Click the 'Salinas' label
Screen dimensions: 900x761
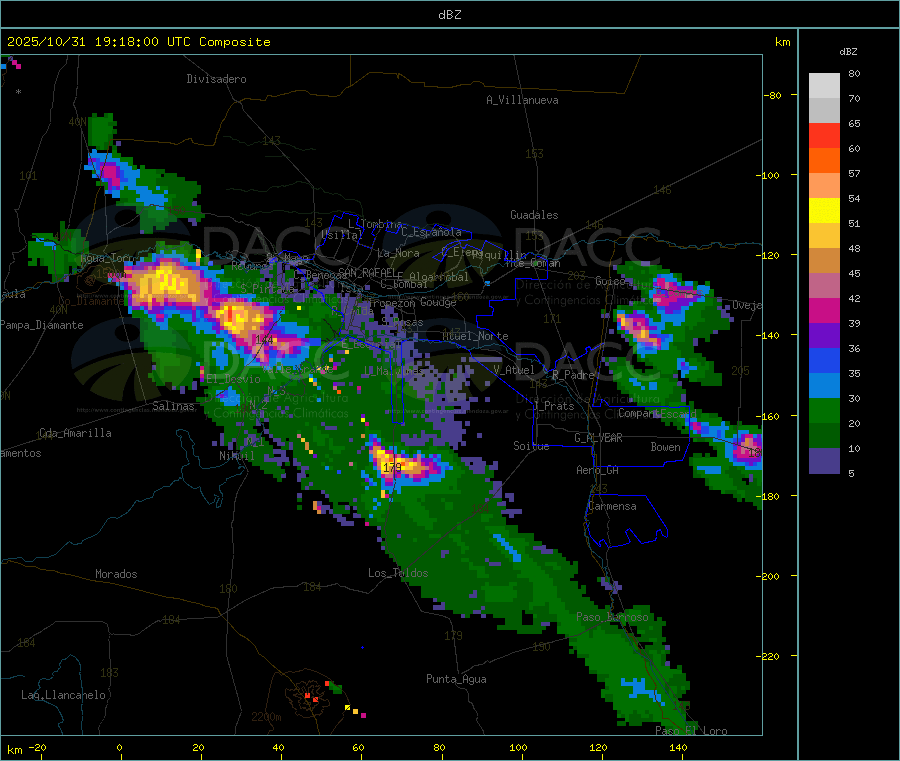173,406
